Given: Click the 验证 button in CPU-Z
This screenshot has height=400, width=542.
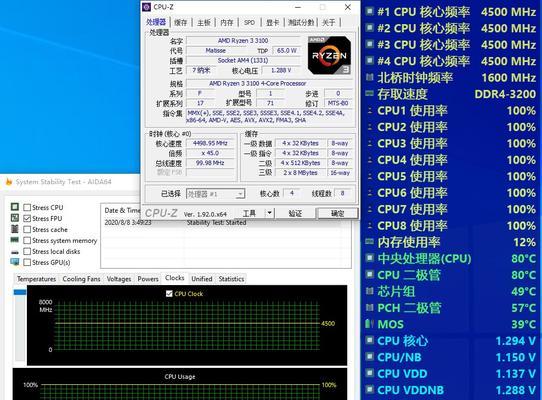Looking at the screenshot, I should click(x=295, y=213).
